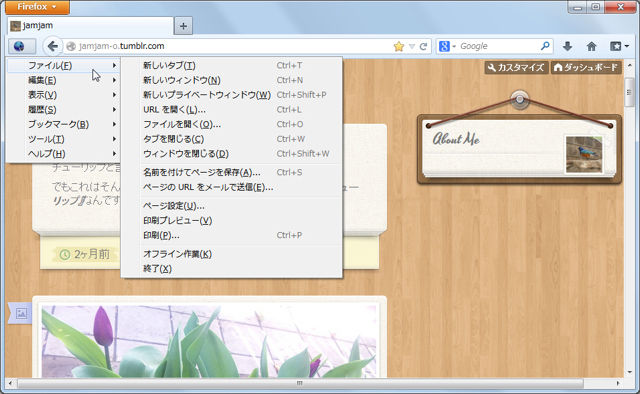This screenshot has height=394, width=640.
Task: Choose 名前を付けてページを保存(A)...
Action: (231, 172)
